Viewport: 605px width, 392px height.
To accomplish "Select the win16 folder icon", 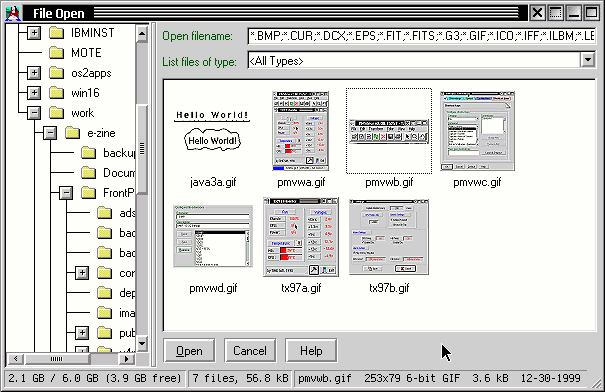I will 57,93.
